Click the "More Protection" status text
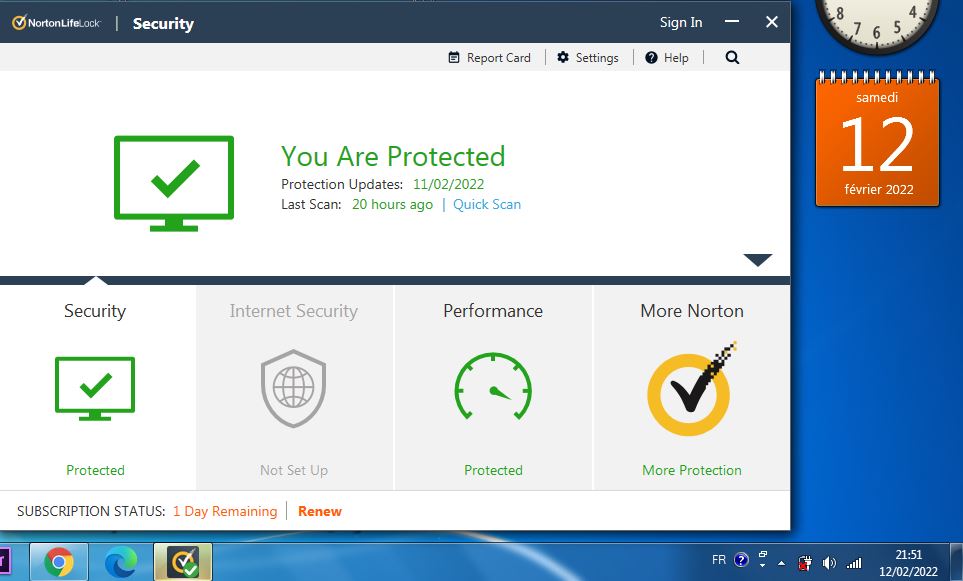The height and width of the screenshot is (581, 963). coord(692,470)
